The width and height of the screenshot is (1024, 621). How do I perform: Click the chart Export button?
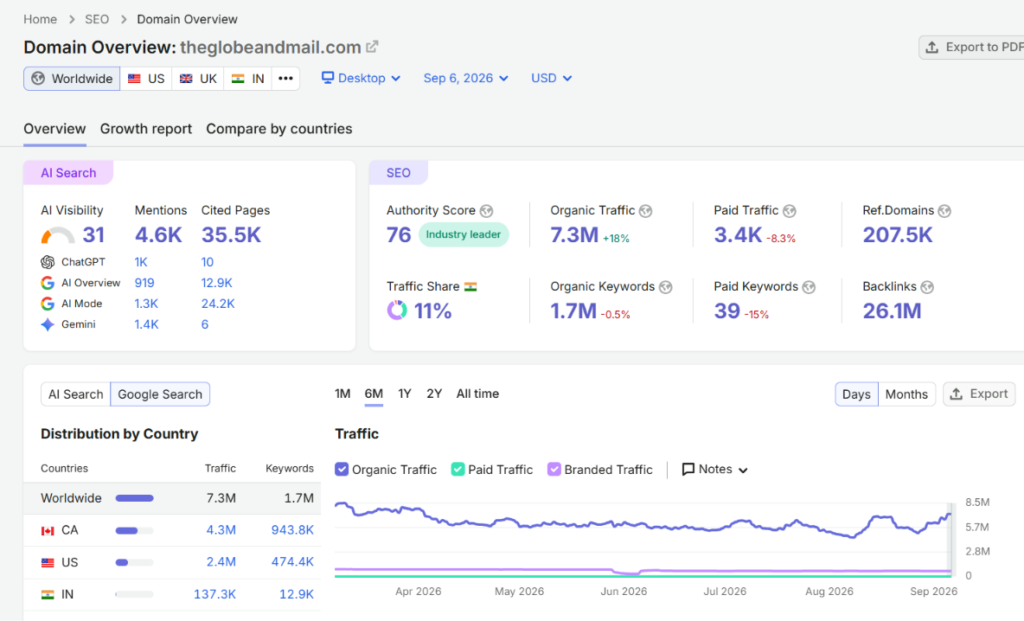pos(979,394)
